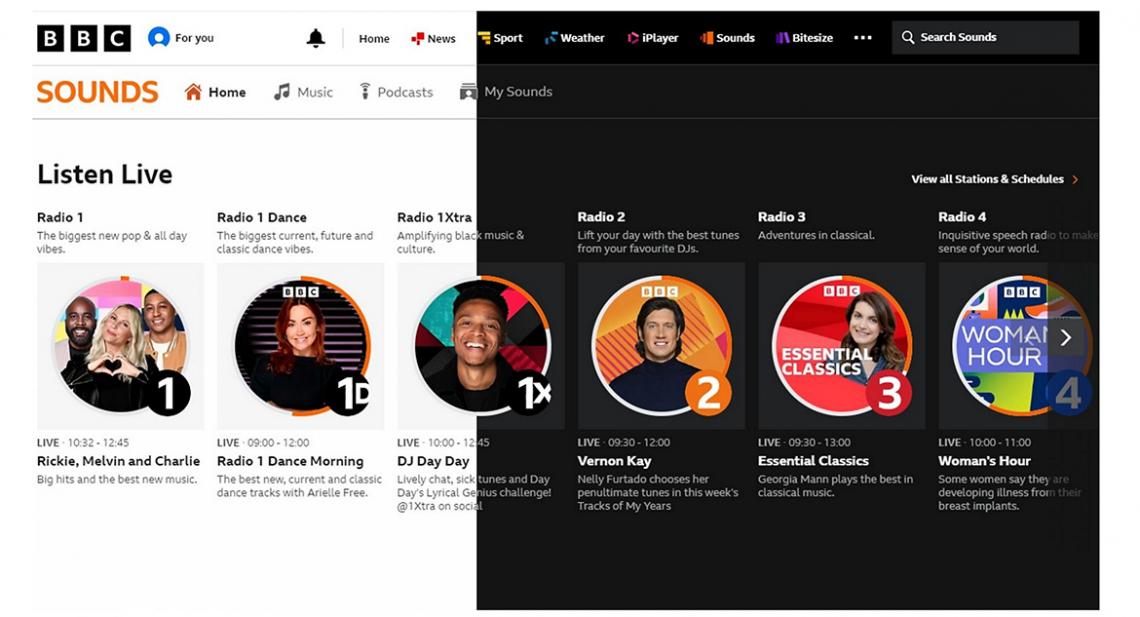Click the magnifying glass search icon
This screenshot has height=617, width=1140.
(x=908, y=37)
